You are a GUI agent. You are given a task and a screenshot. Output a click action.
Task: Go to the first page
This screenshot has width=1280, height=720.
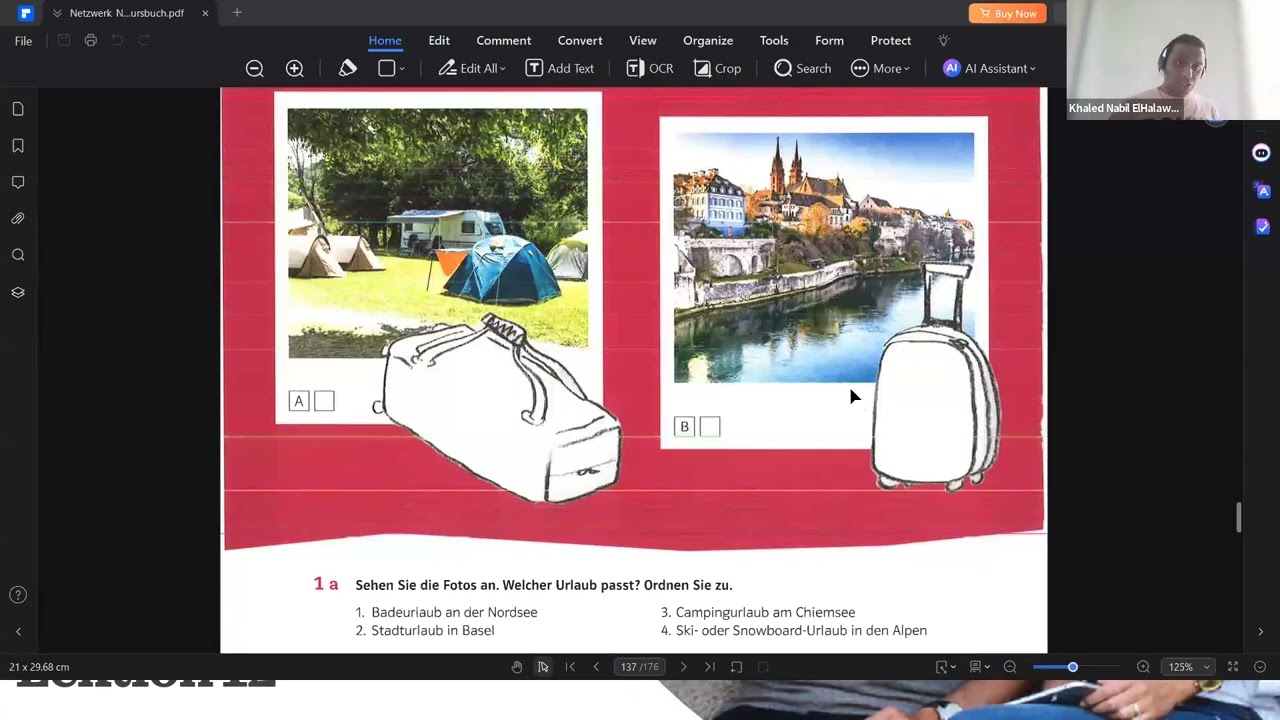pos(570,667)
